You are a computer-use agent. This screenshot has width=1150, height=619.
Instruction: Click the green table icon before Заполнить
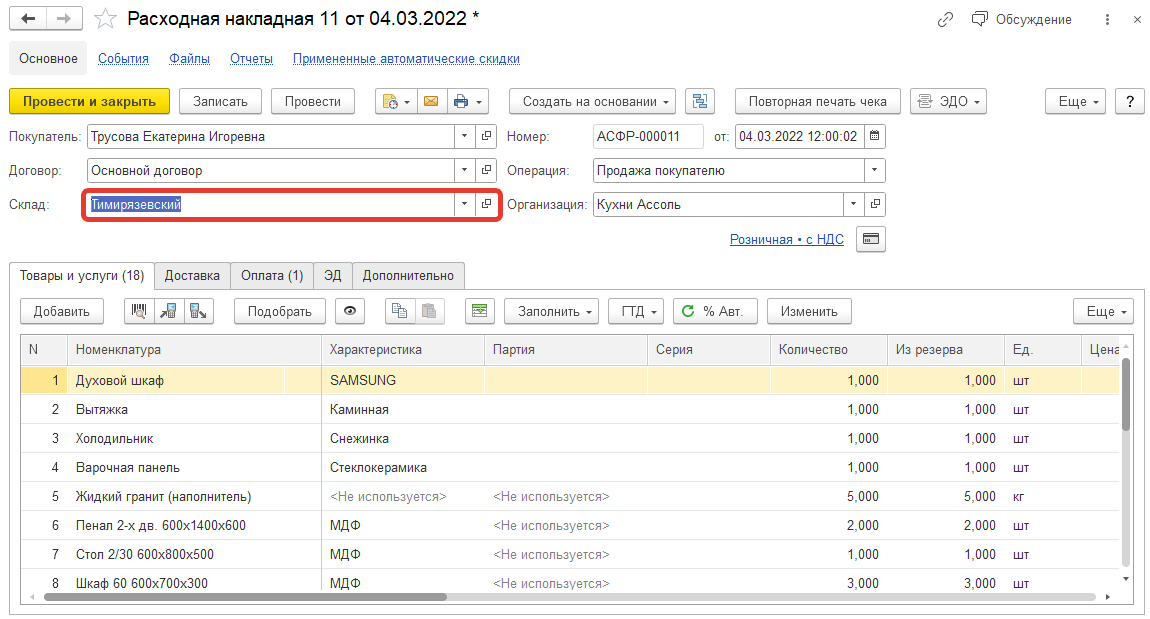[x=480, y=311]
